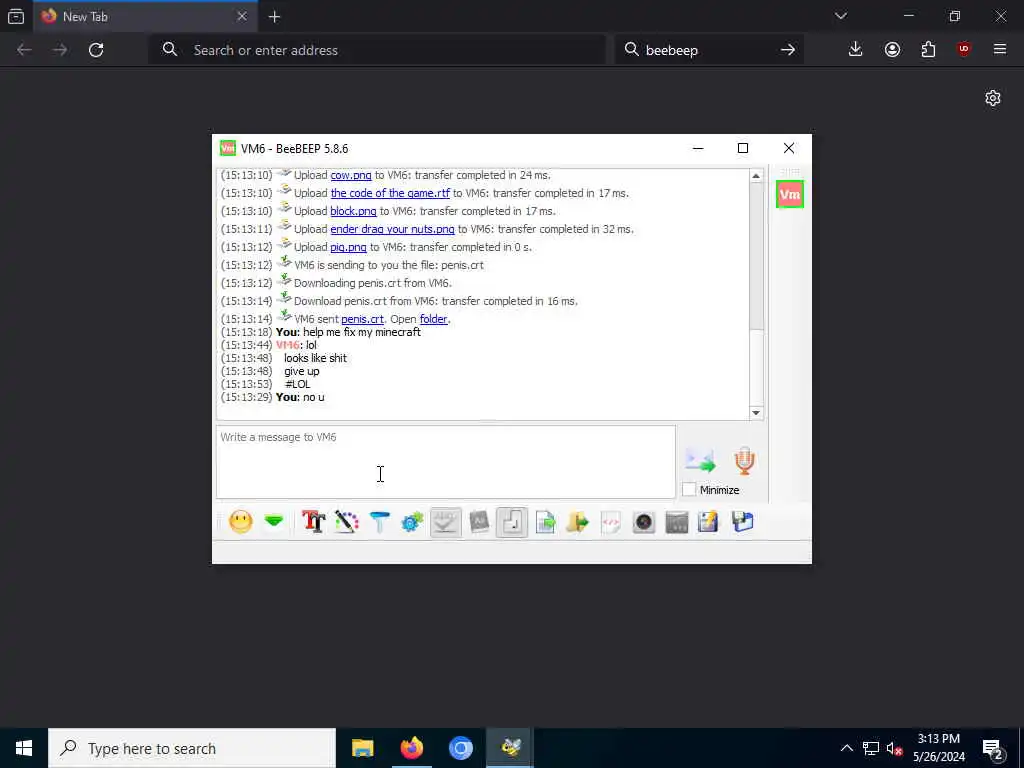Click the send folder icon with green arrow
This screenshot has width=1024, height=768.
pyautogui.click(x=577, y=522)
